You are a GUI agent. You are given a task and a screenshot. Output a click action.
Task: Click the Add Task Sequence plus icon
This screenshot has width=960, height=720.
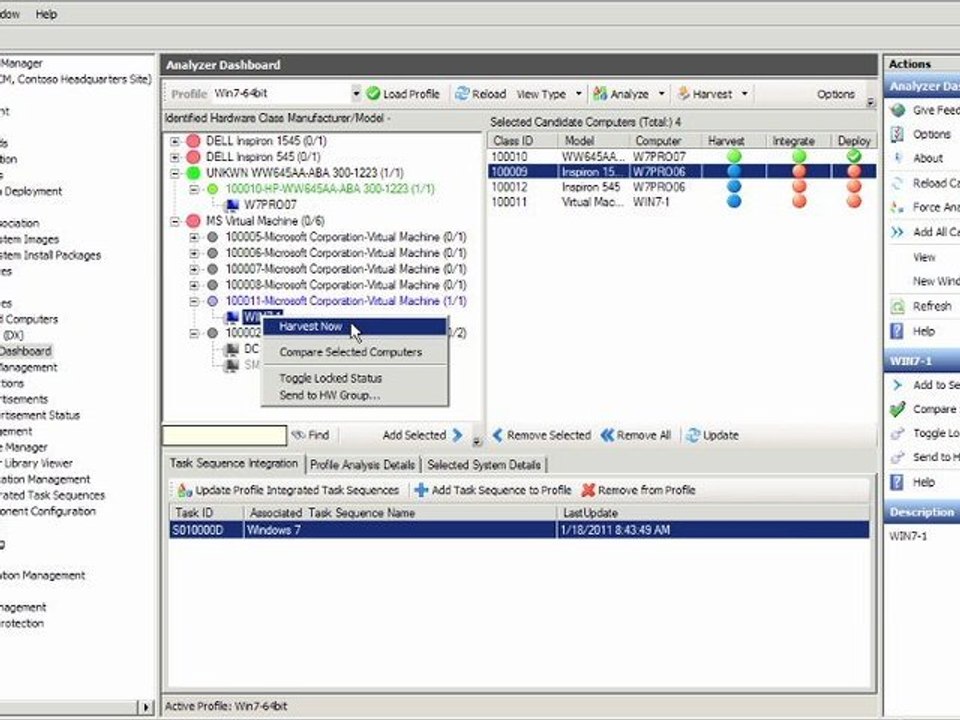coord(421,490)
